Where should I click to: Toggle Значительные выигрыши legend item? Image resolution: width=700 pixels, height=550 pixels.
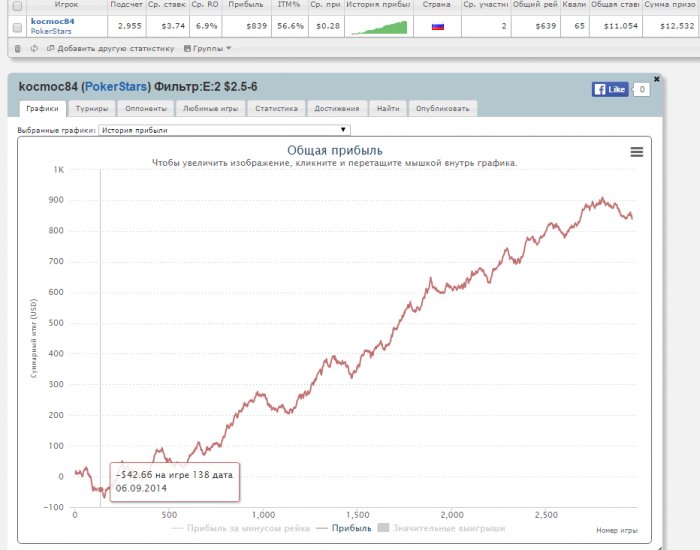point(441,529)
